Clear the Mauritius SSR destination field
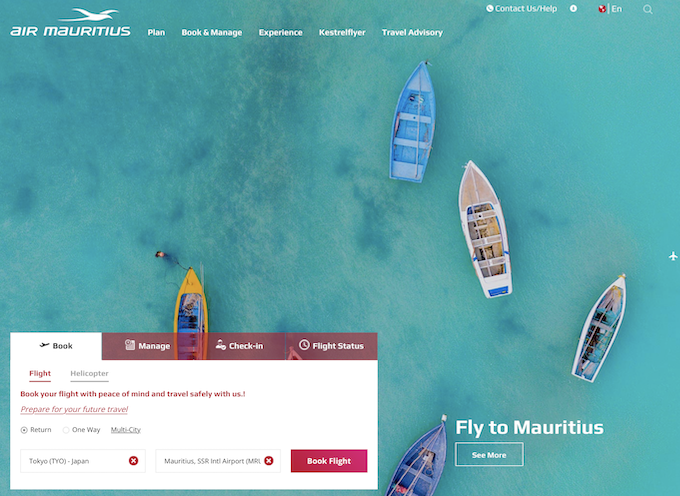The image size is (680, 496). click(x=269, y=460)
